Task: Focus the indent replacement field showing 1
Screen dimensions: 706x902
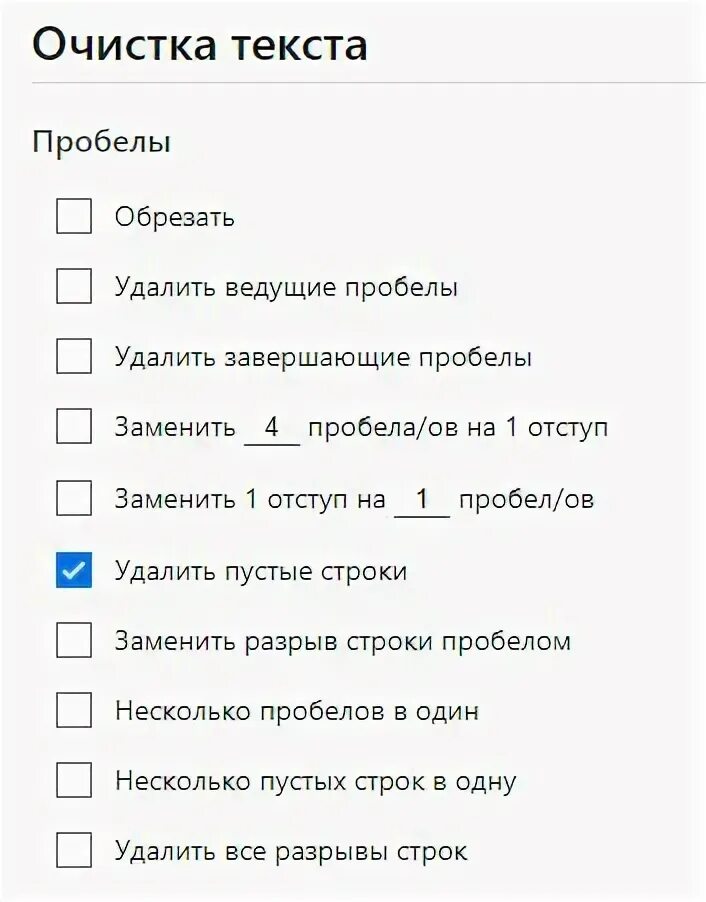Action: (x=422, y=498)
